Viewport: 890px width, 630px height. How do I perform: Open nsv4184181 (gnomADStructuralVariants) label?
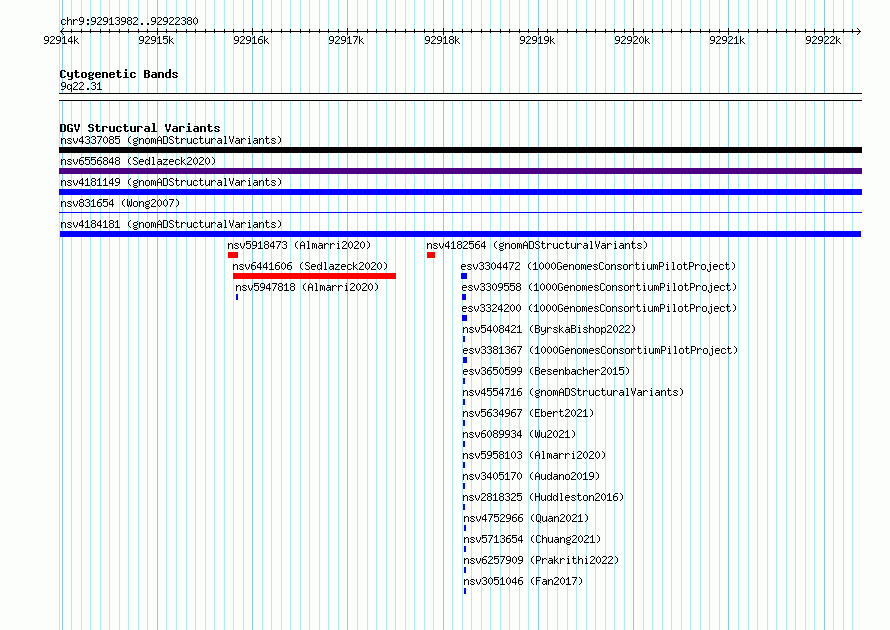click(171, 224)
